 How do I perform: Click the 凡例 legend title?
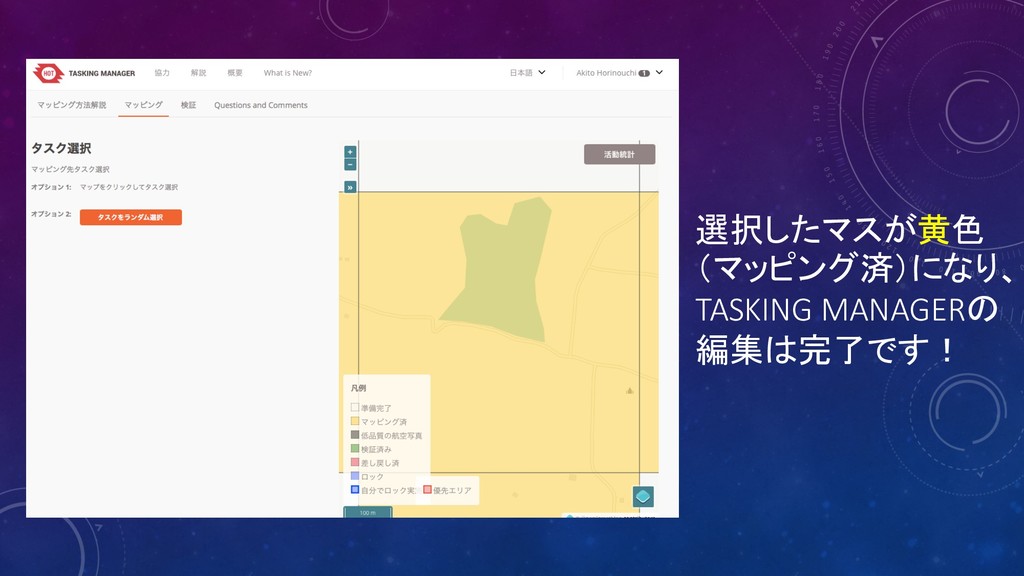pyautogui.click(x=358, y=388)
